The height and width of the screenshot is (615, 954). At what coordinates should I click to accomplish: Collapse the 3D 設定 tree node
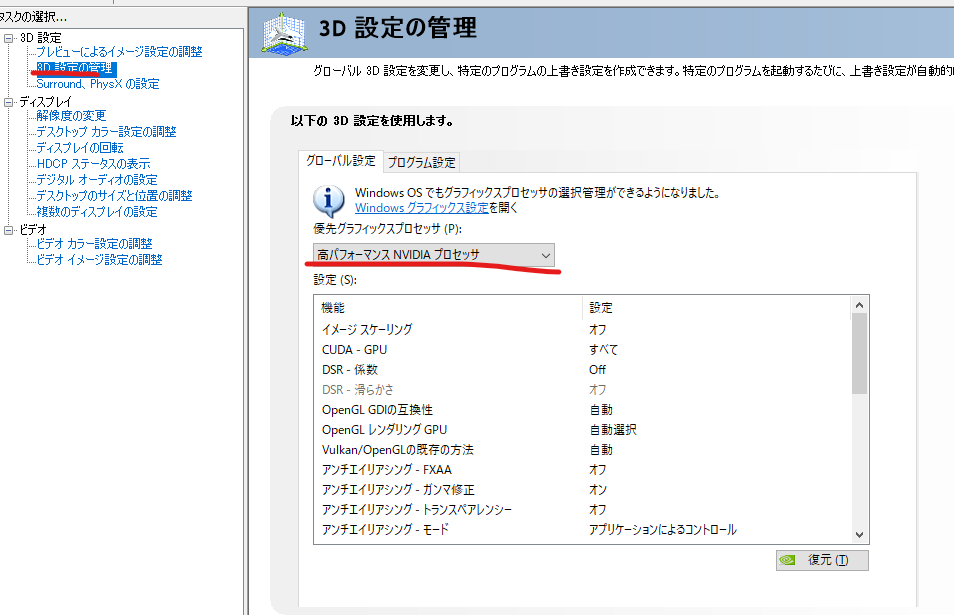tap(9, 38)
